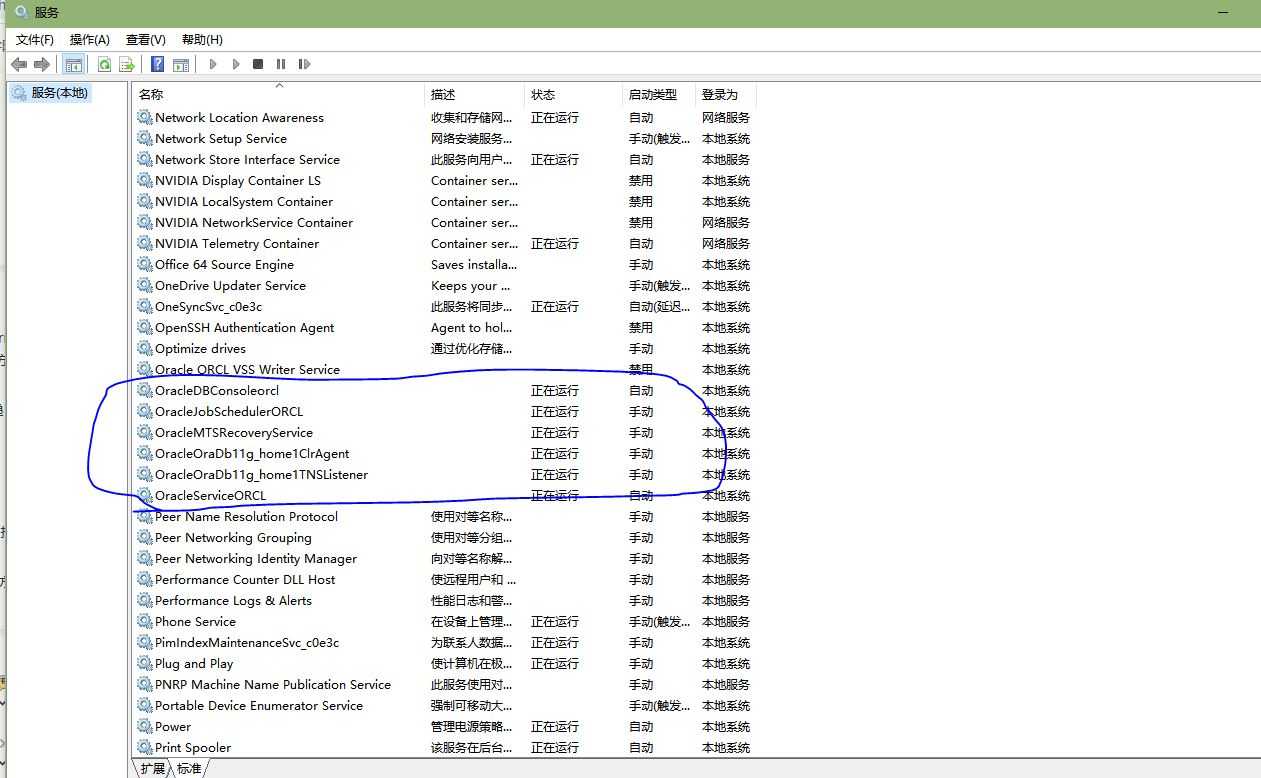The width and height of the screenshot is (1261, 778).
Task: Switch to the 扩展 tab
Action: point(153,768)
